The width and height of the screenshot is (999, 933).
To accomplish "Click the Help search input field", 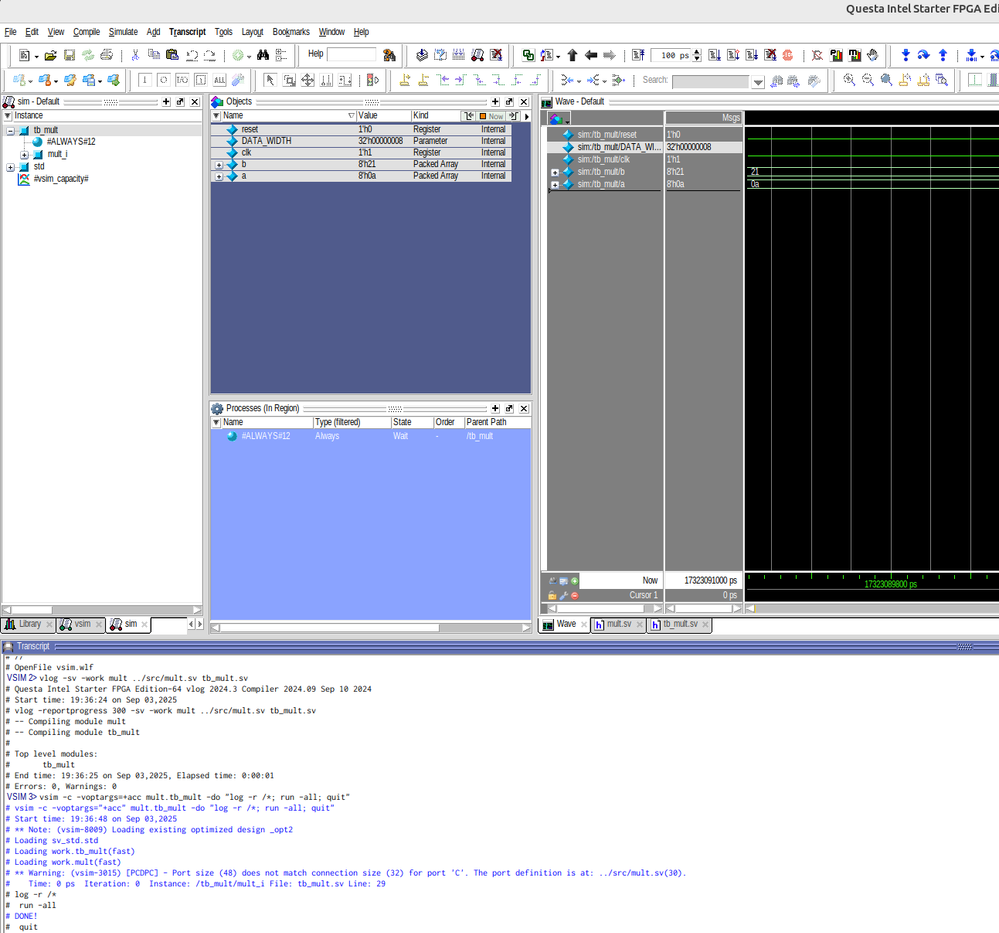I will [x=351, y=55].
